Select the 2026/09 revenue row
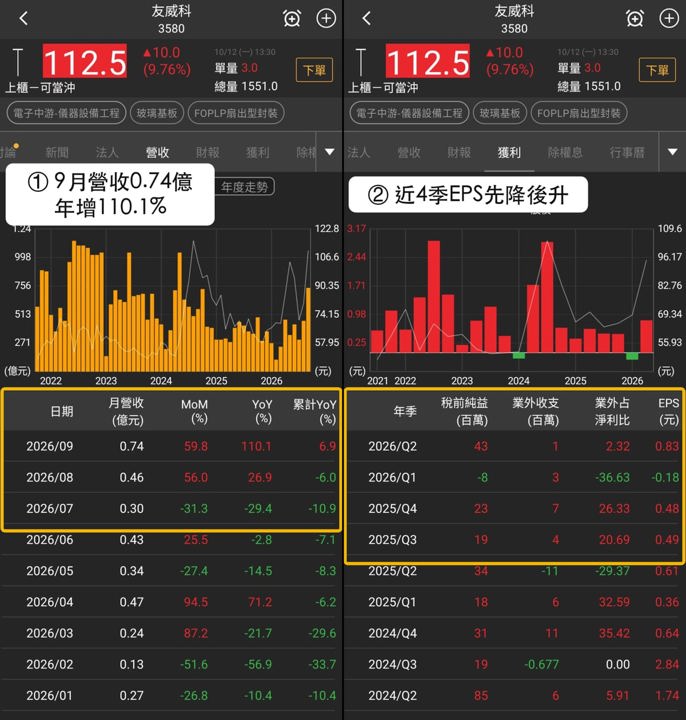Image resolution: width=686 pixels, height=720 pixels. [171, 446]
